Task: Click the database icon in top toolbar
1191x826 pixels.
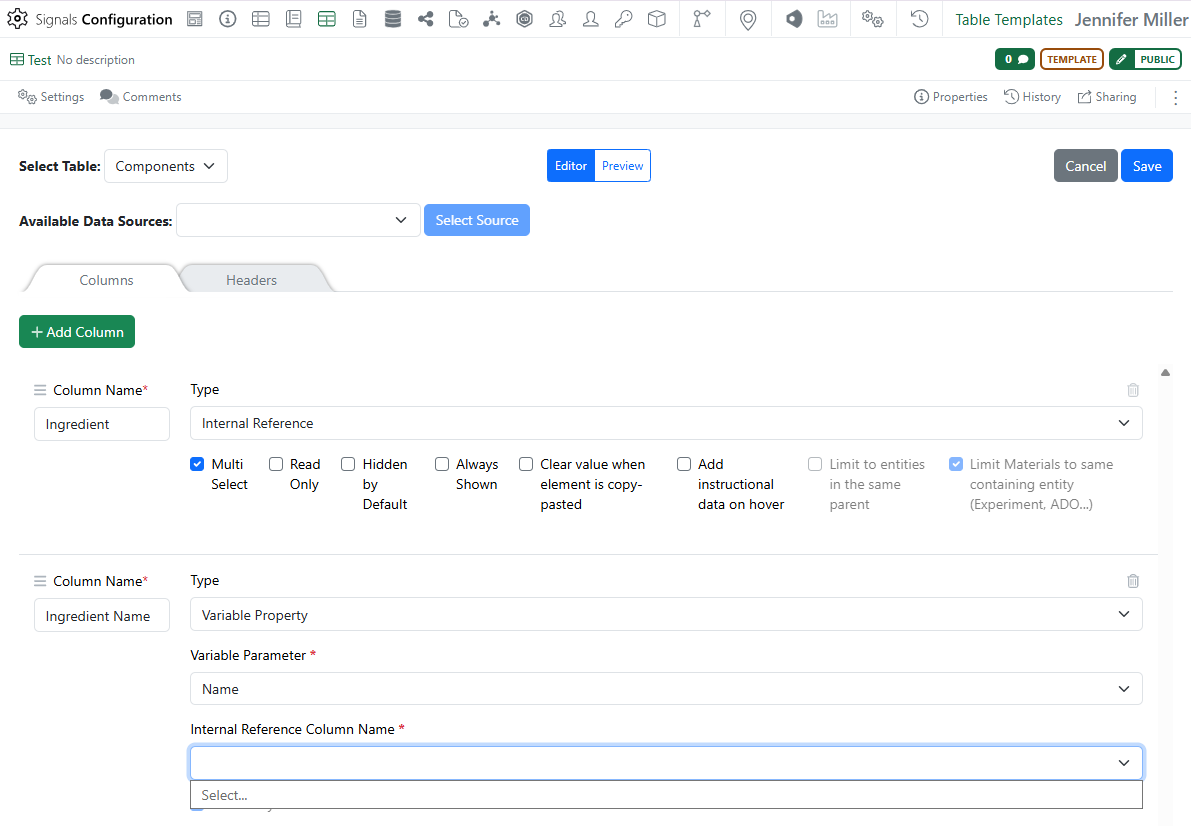Action: pyautogui.click(x=393, y=19)
